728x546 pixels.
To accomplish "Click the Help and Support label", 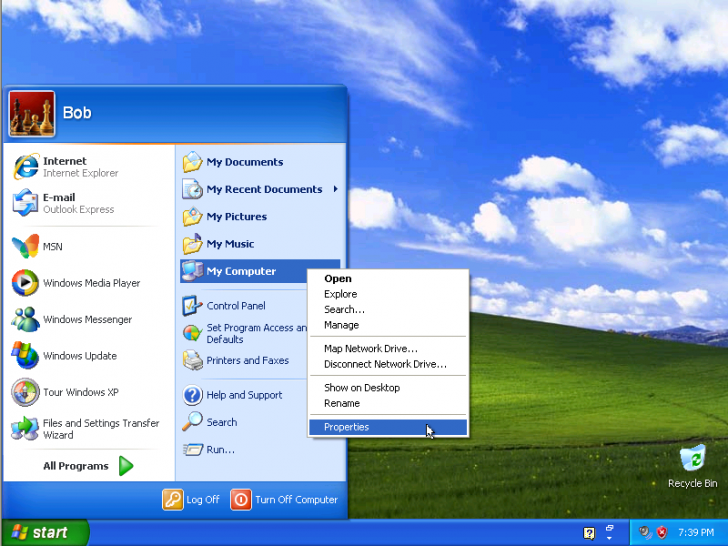I will pos(244,395).
